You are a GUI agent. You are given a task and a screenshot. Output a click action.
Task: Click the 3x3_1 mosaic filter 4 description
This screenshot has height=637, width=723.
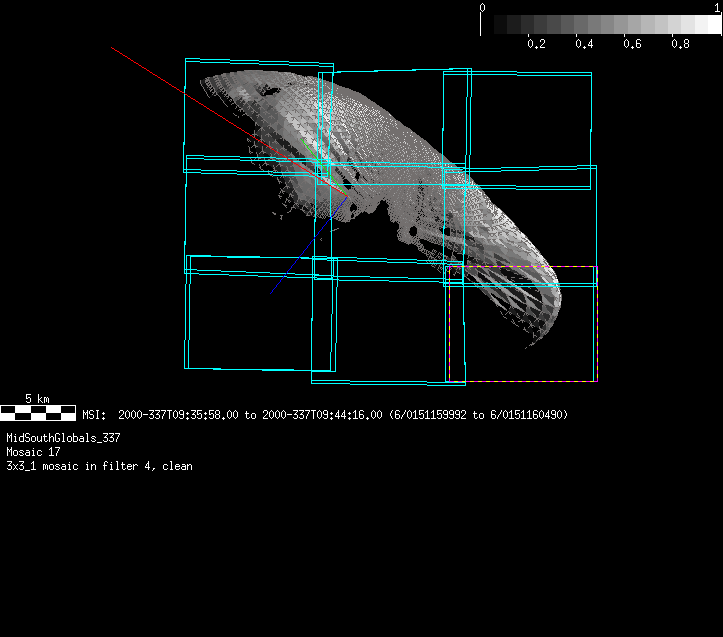pyautogui.click(x=99, y=466)
